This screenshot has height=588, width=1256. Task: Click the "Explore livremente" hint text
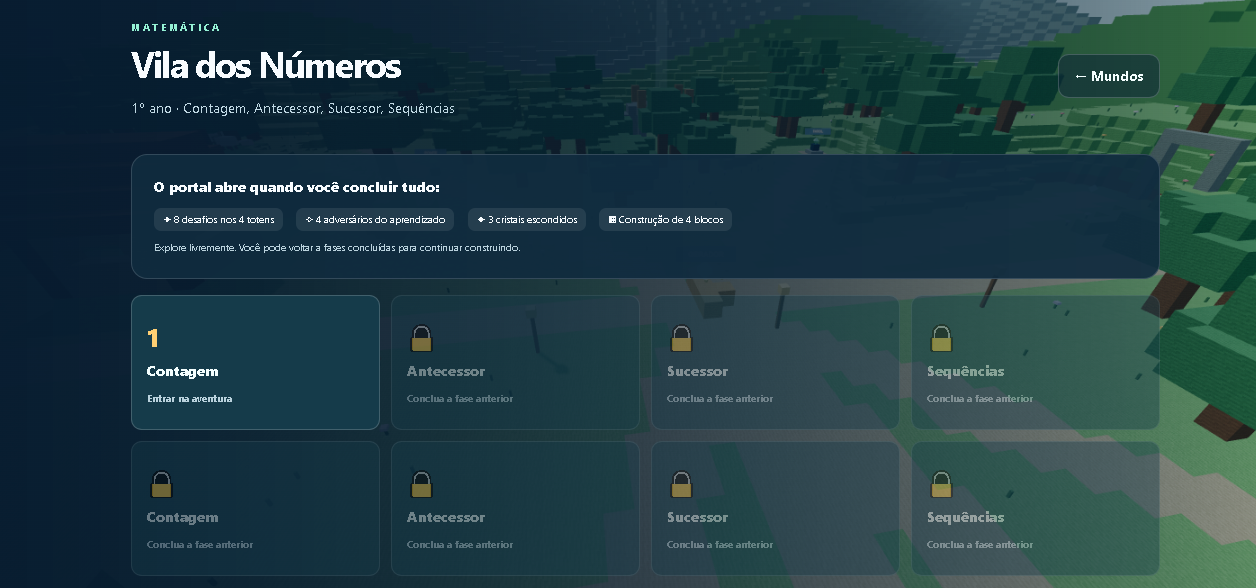tap(337, 247)
